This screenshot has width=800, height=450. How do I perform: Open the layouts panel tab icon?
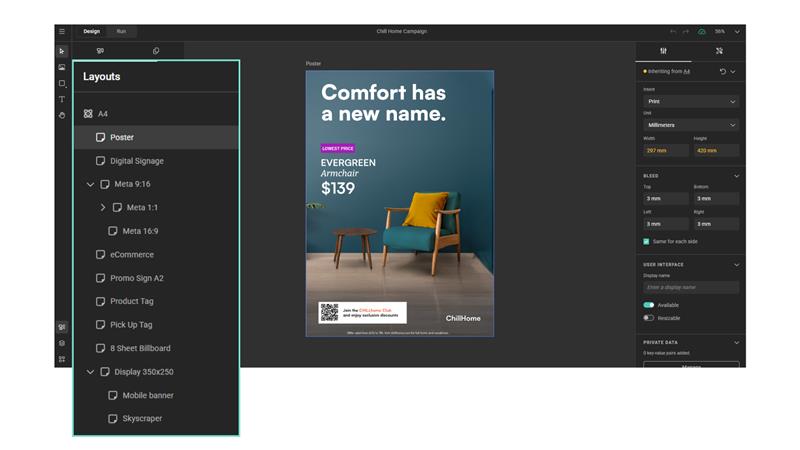[x=100, y=51]
